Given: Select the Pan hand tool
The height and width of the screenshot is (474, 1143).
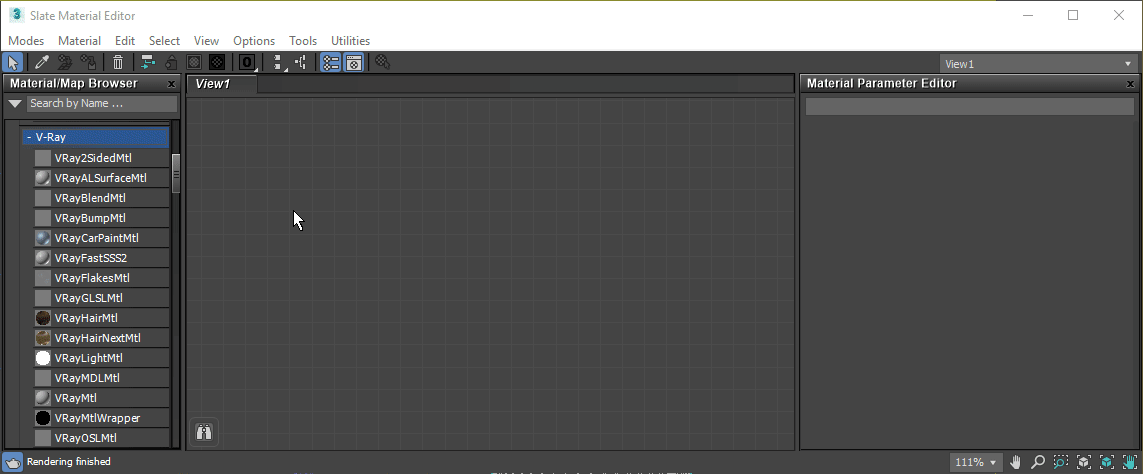Looking at the screenshot, I should click(1016, 462).
